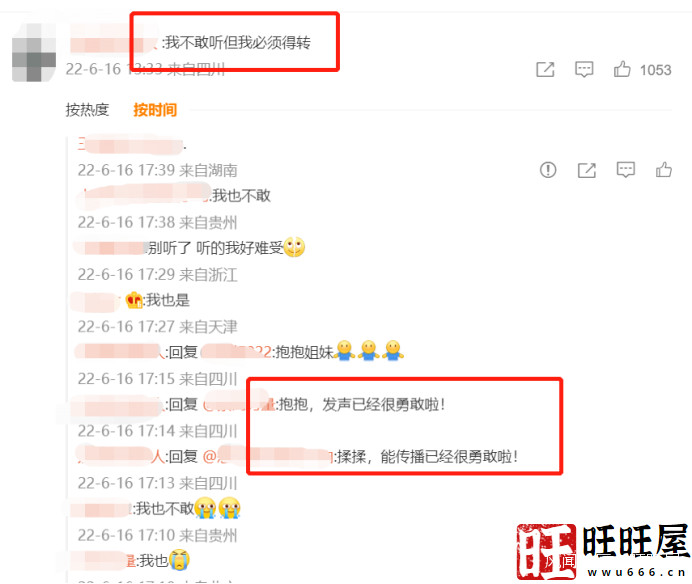Click the crown badge beside 我也是
692x584 pixels.
tap(134, 301)
